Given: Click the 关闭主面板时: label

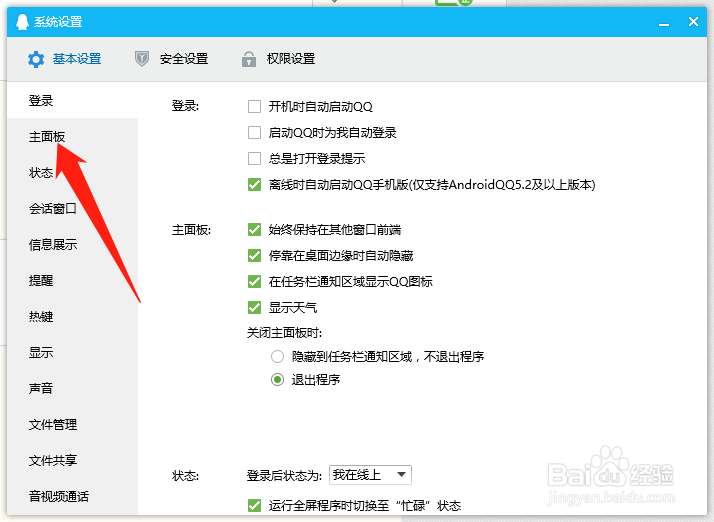Looking at the screenshot, I should 284,333.
